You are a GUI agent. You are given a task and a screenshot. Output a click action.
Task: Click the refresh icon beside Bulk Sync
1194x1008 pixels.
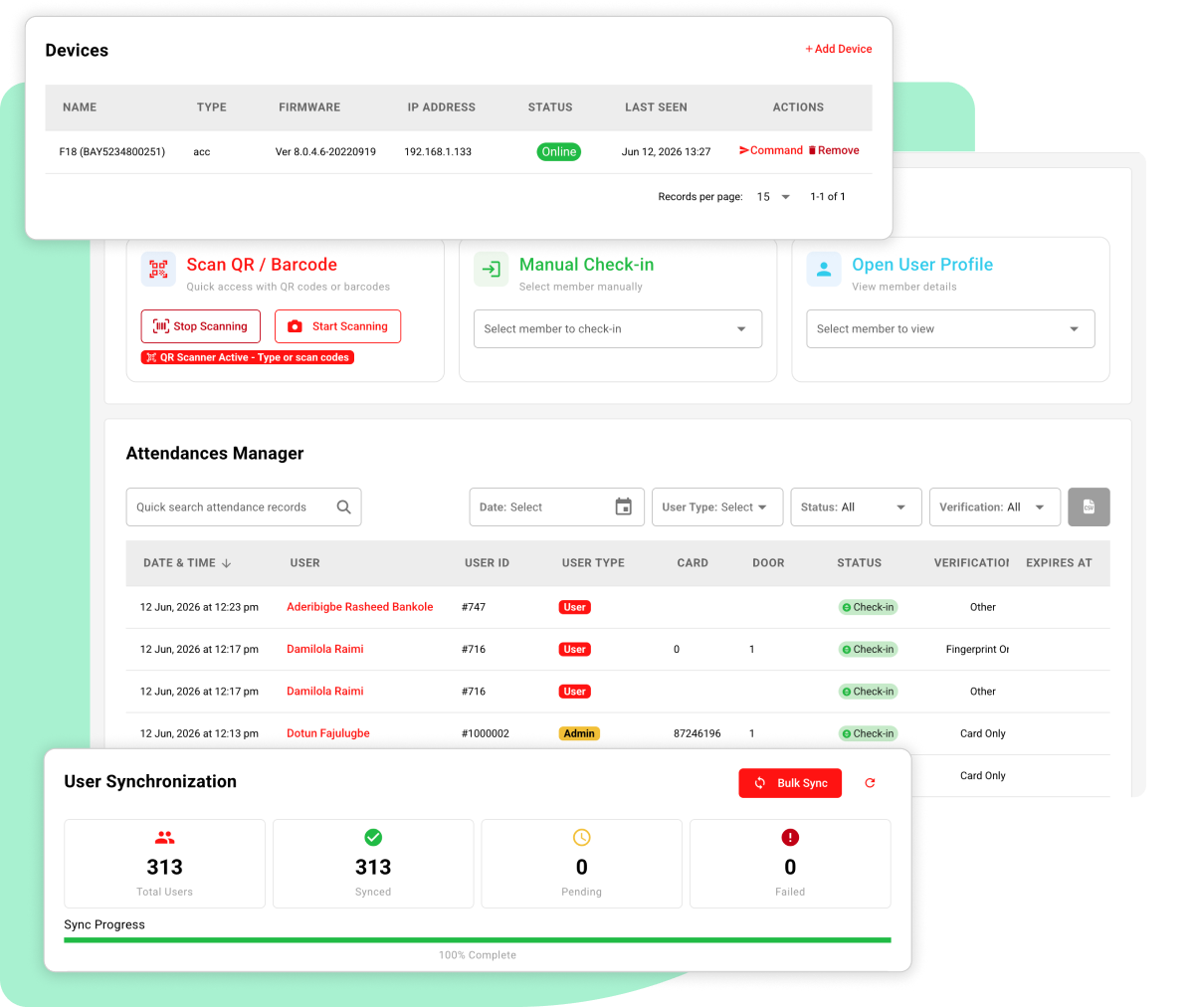pyautogui.click(x=870, y=783)
